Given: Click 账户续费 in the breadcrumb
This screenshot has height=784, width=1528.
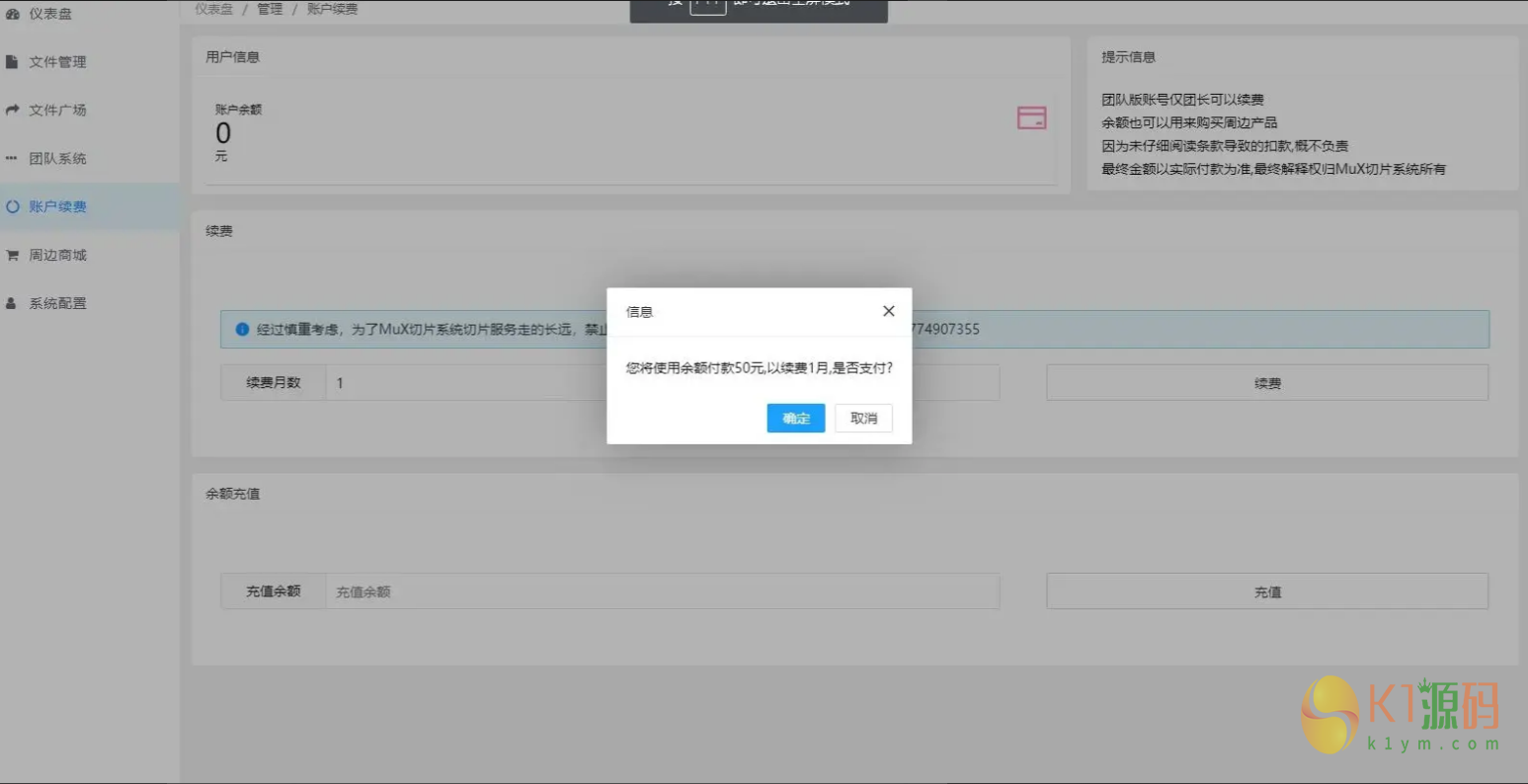Looking at the screenshot, I should [332, 9].
